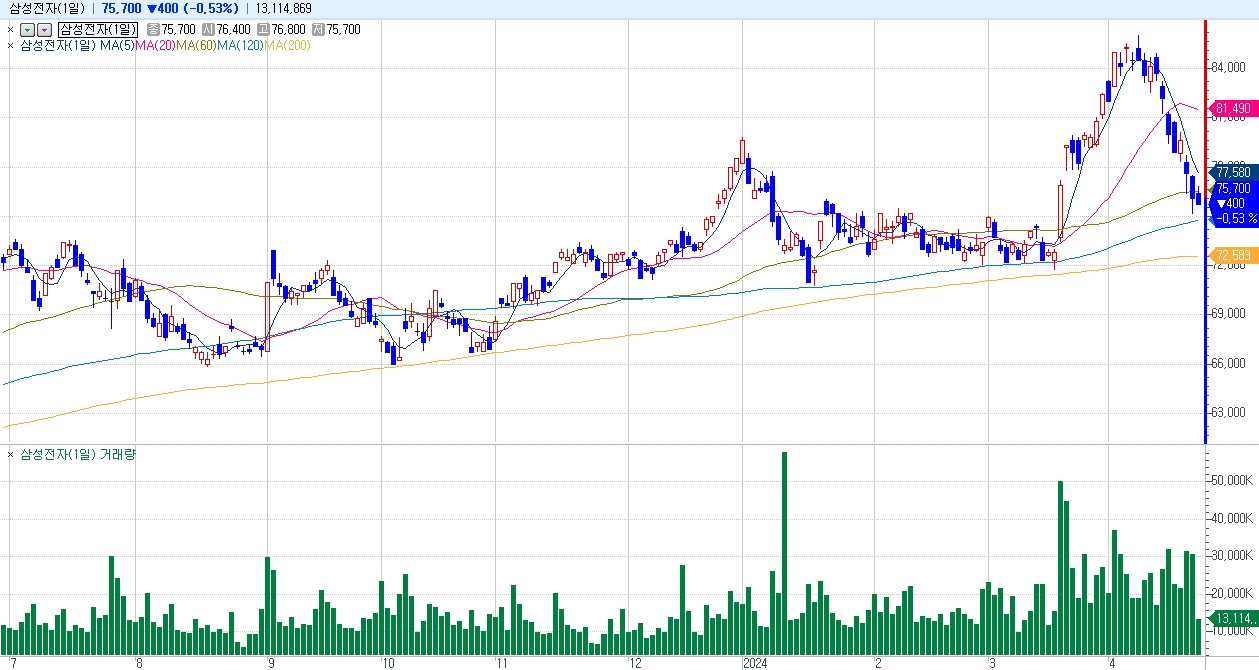The width and height of the screenshot is (1259, 670).
Task: Click the 종 closing price icon
Action: coord(153,29)
